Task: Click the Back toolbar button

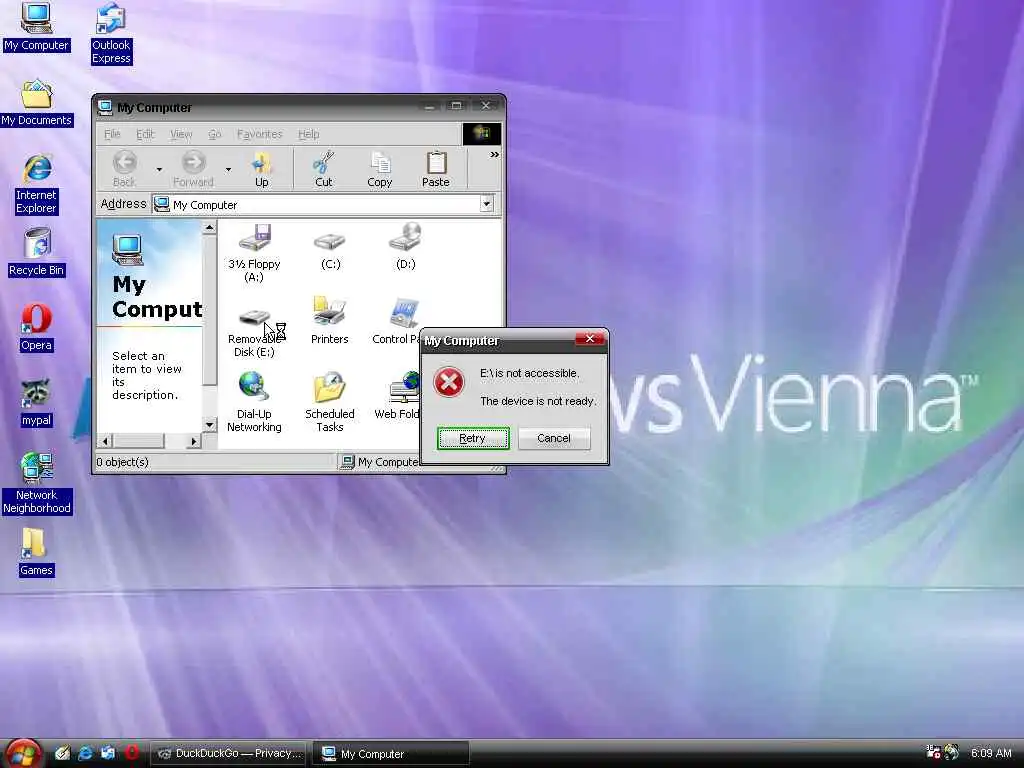Action: tap(125, 169)
